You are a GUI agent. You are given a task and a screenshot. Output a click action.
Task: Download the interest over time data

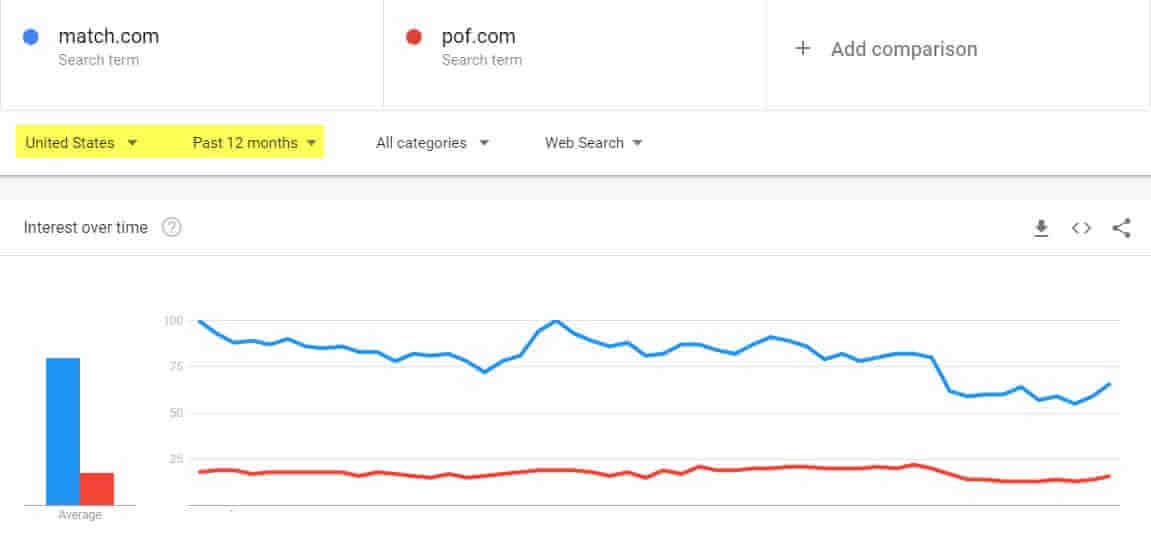[x=1040, y=228]
